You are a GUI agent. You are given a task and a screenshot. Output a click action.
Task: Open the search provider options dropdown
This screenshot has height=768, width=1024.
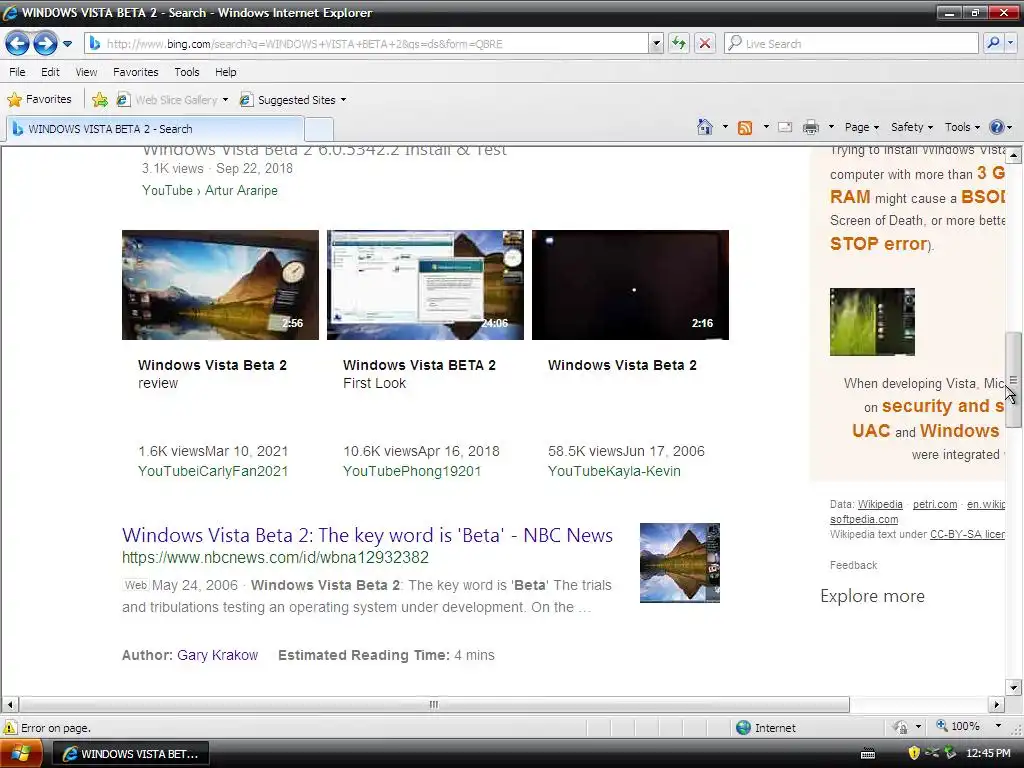pos(1010,44)
